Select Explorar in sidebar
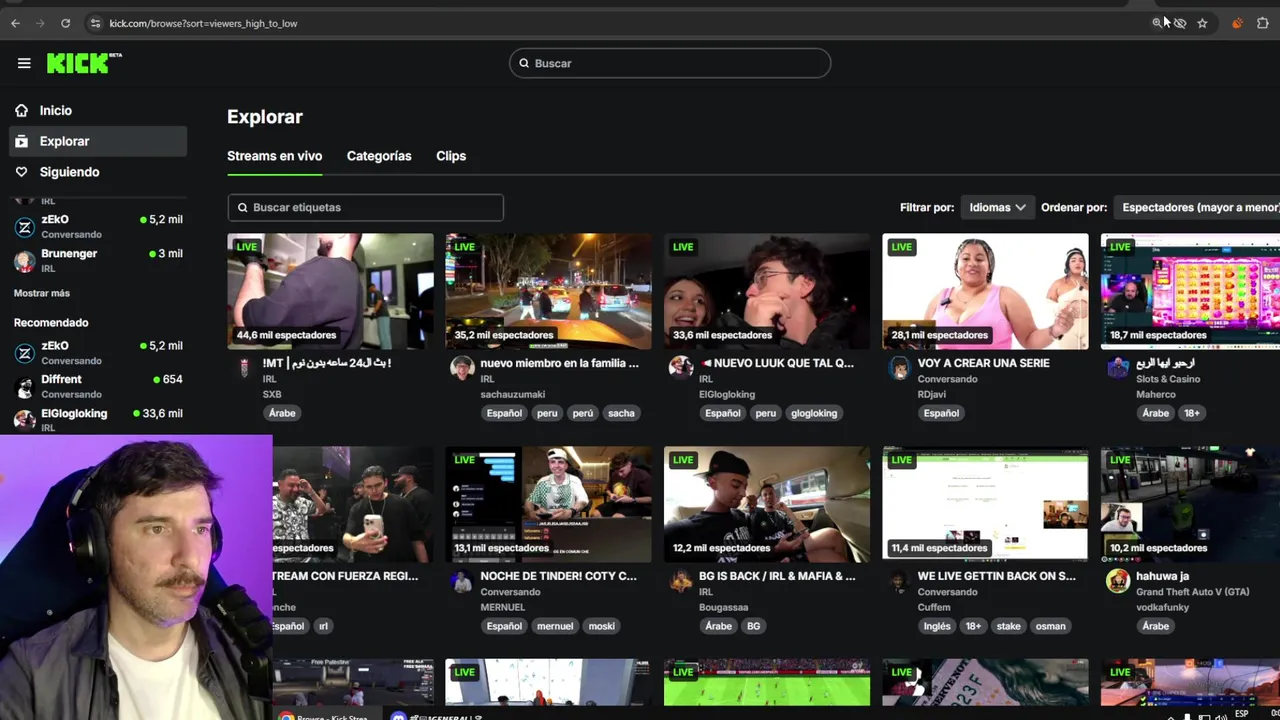The image size is (1280, 720). (98, 141)
